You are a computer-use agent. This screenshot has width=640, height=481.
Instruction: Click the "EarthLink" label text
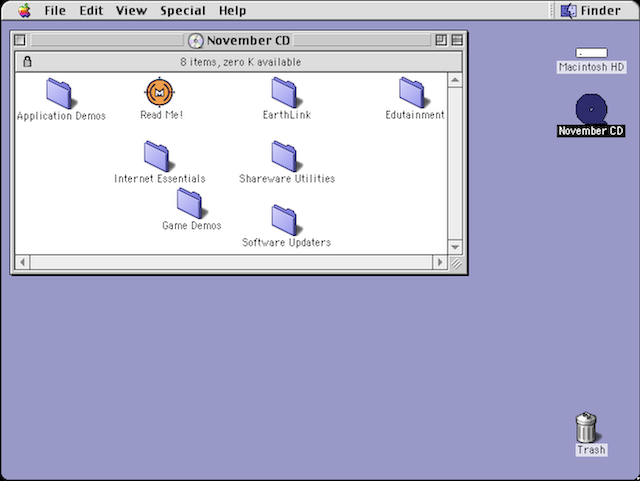(x=287, y=115)
